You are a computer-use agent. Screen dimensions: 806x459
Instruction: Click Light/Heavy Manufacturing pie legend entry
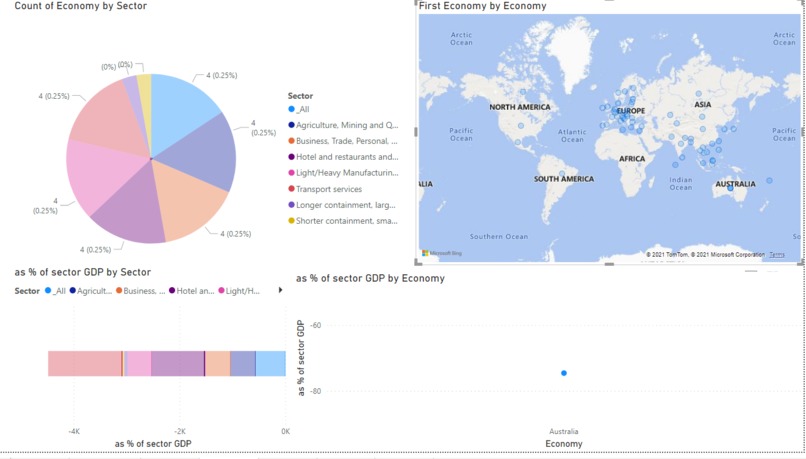click(x=343, y=173)
